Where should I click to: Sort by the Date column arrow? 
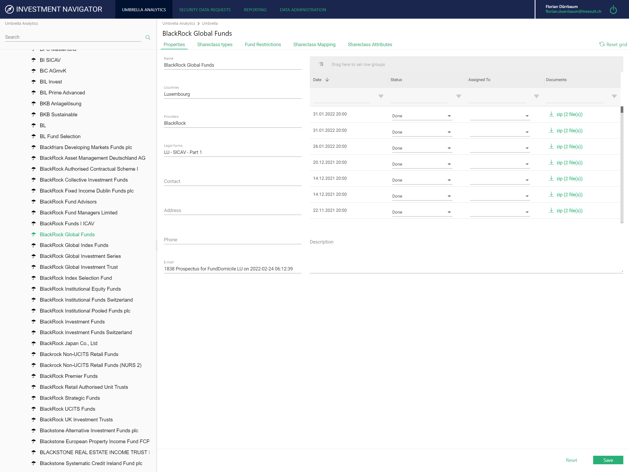(x=327, y=80)
